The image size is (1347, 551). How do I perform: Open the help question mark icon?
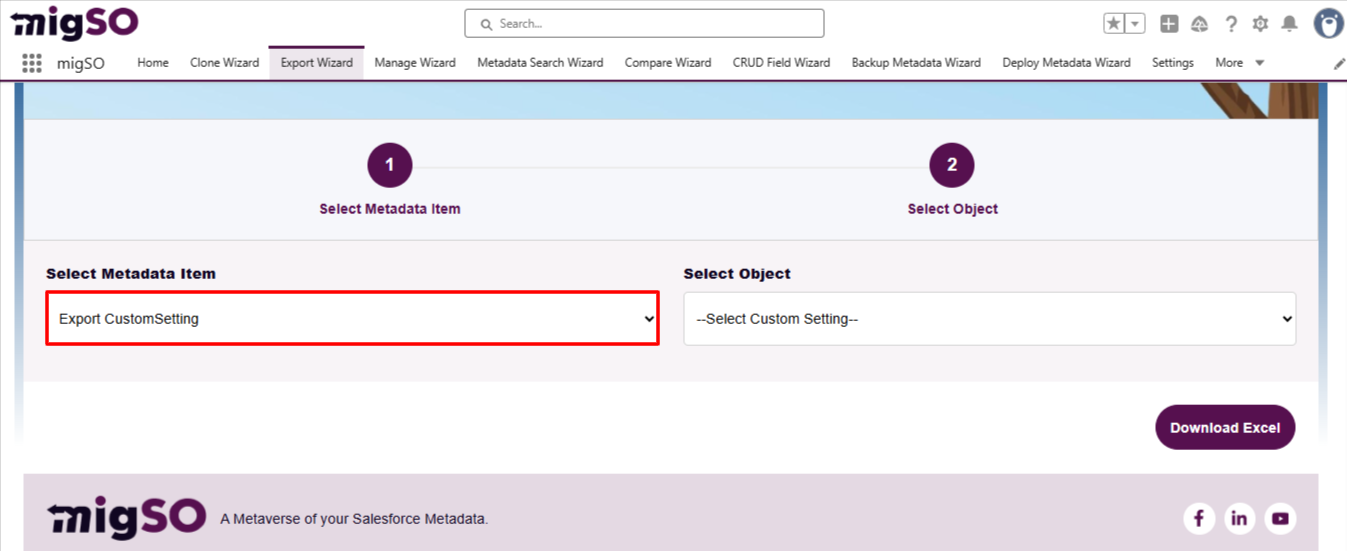1231,24
